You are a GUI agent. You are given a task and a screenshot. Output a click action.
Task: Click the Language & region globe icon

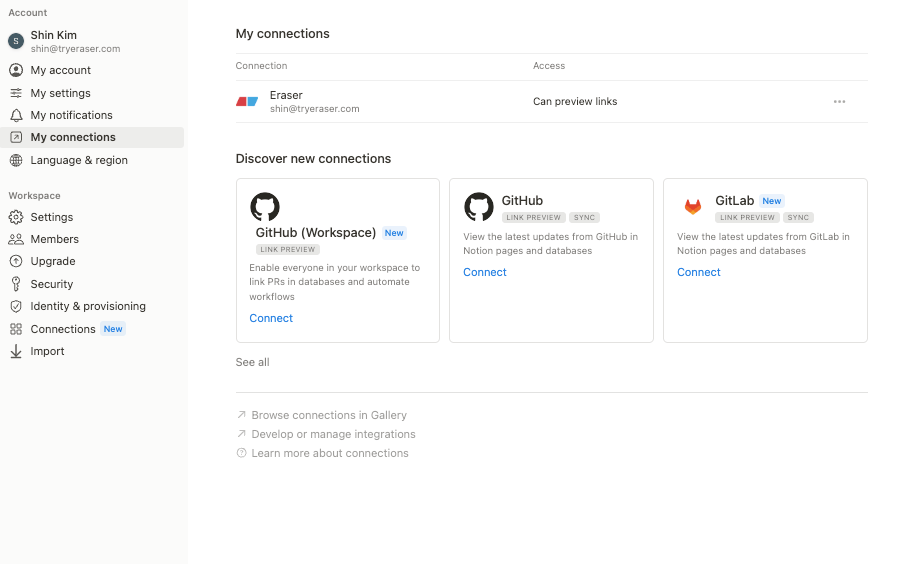16,160
